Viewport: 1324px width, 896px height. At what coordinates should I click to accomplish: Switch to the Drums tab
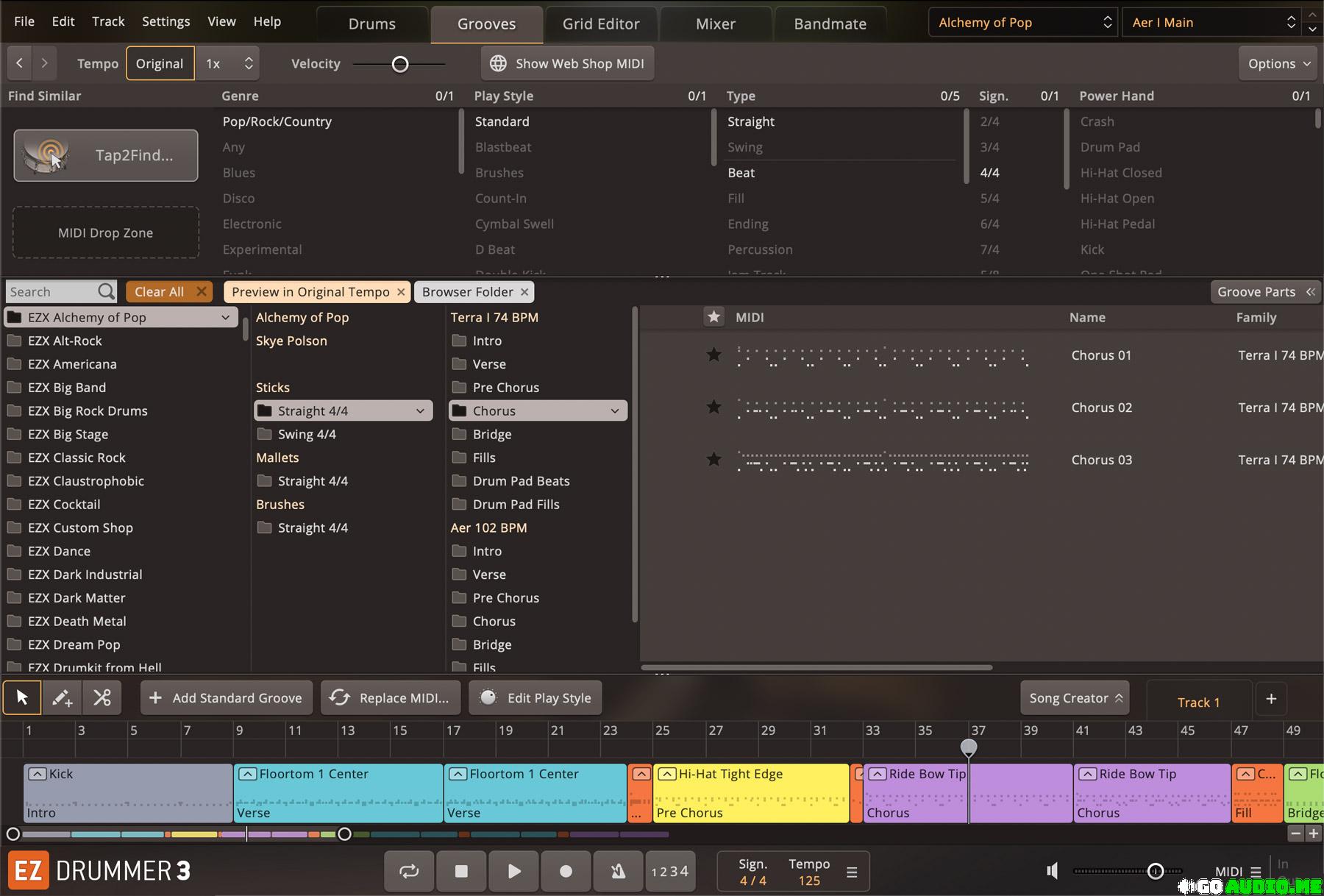[x=372, y=24]
